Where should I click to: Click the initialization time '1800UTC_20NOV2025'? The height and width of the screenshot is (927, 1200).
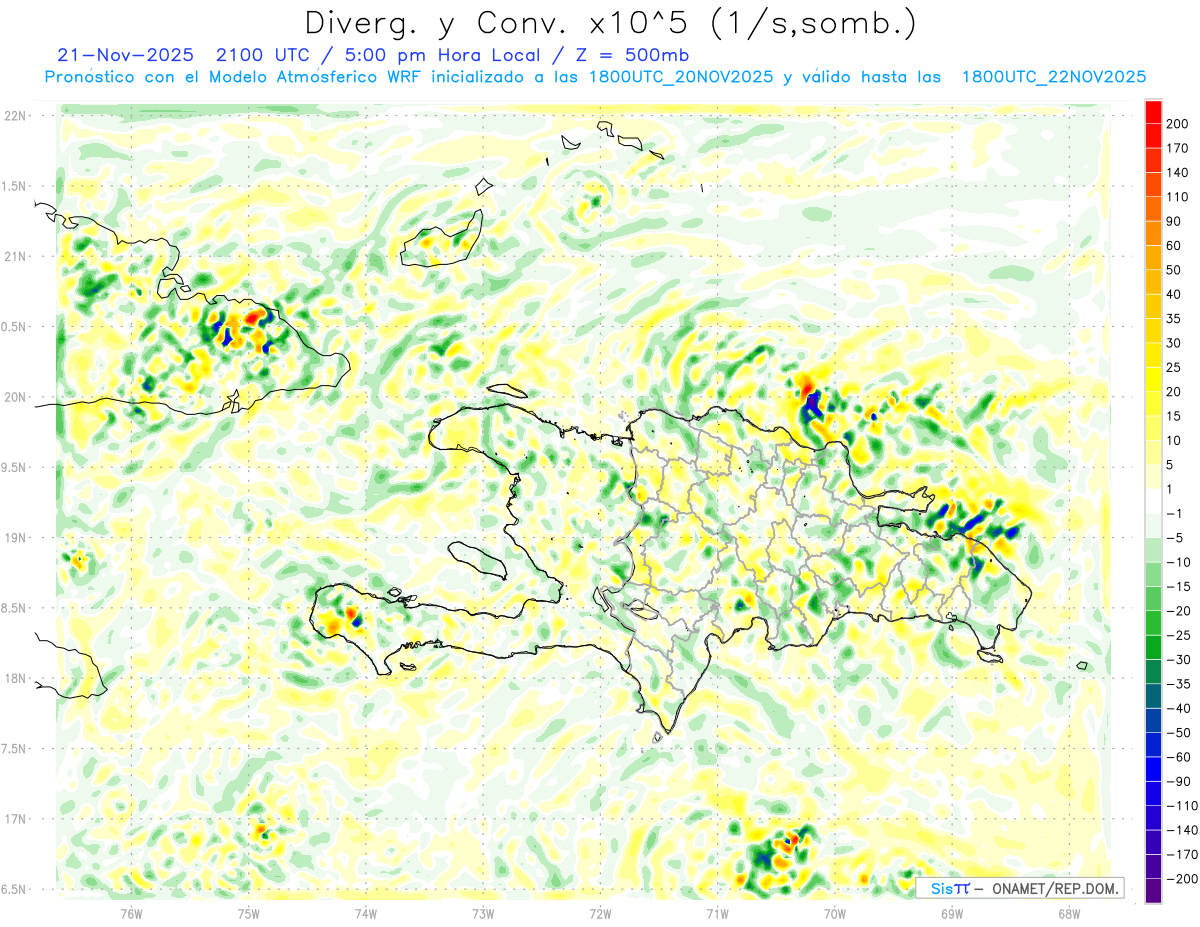682,76
